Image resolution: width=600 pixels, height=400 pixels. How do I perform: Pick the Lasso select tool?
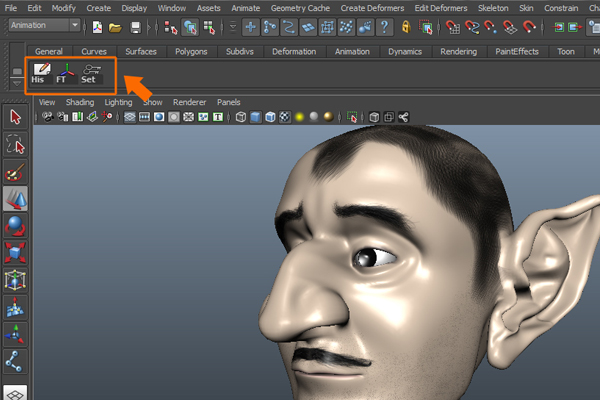15,144
